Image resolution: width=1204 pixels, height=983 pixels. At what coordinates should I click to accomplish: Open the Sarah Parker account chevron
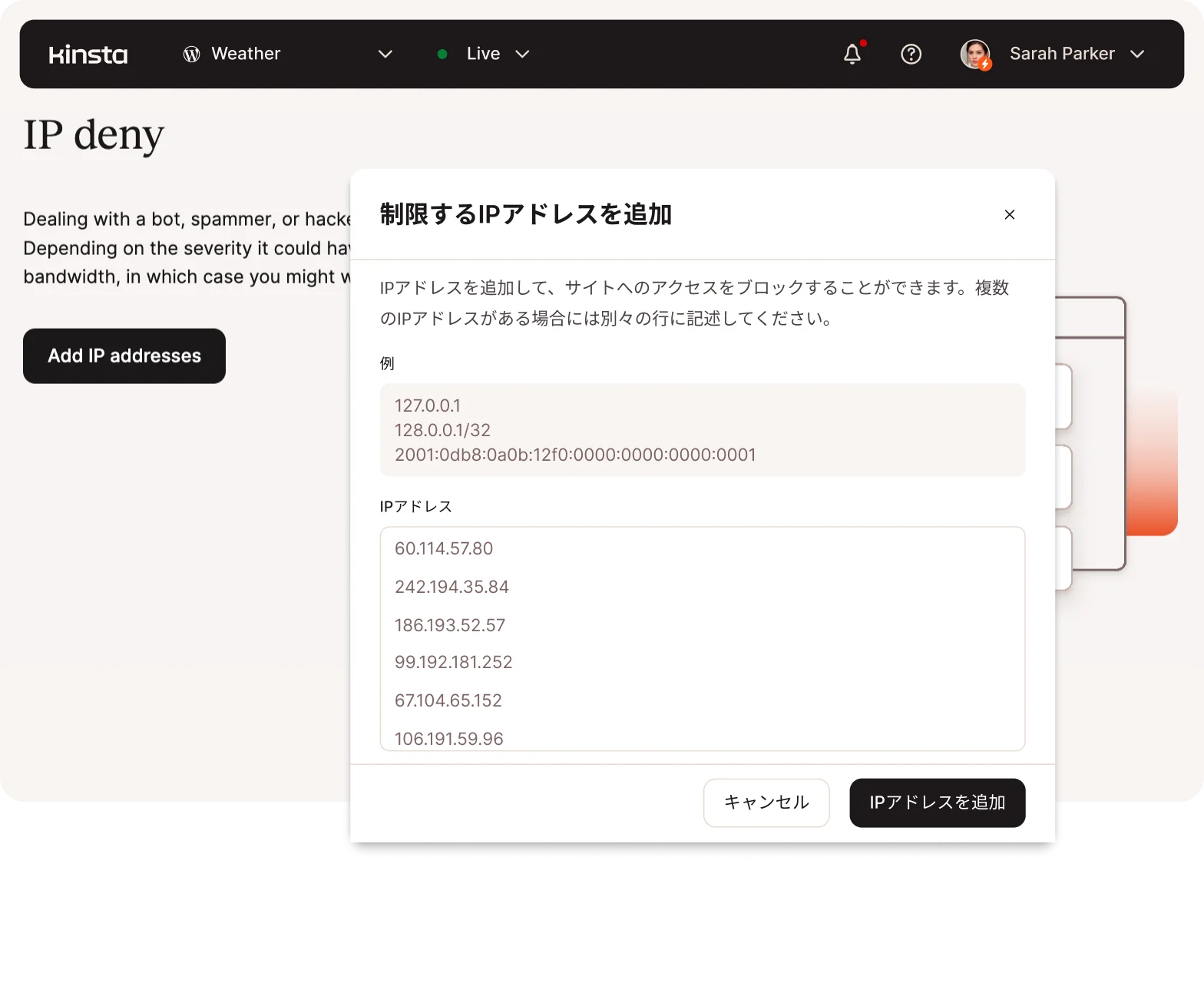click(x=1137, y=55)
